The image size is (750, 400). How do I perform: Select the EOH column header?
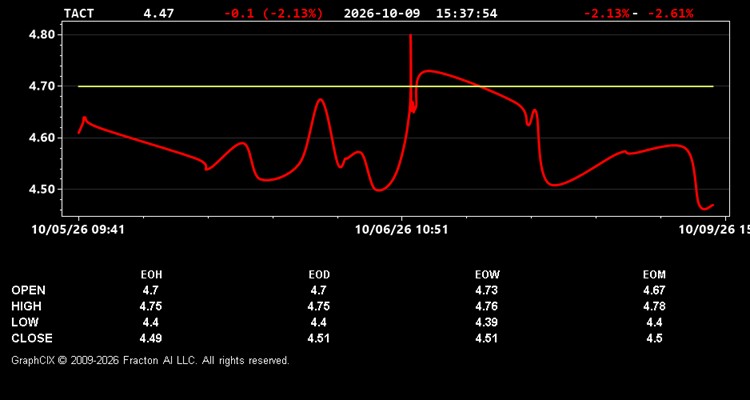click(x=151, y=275)
